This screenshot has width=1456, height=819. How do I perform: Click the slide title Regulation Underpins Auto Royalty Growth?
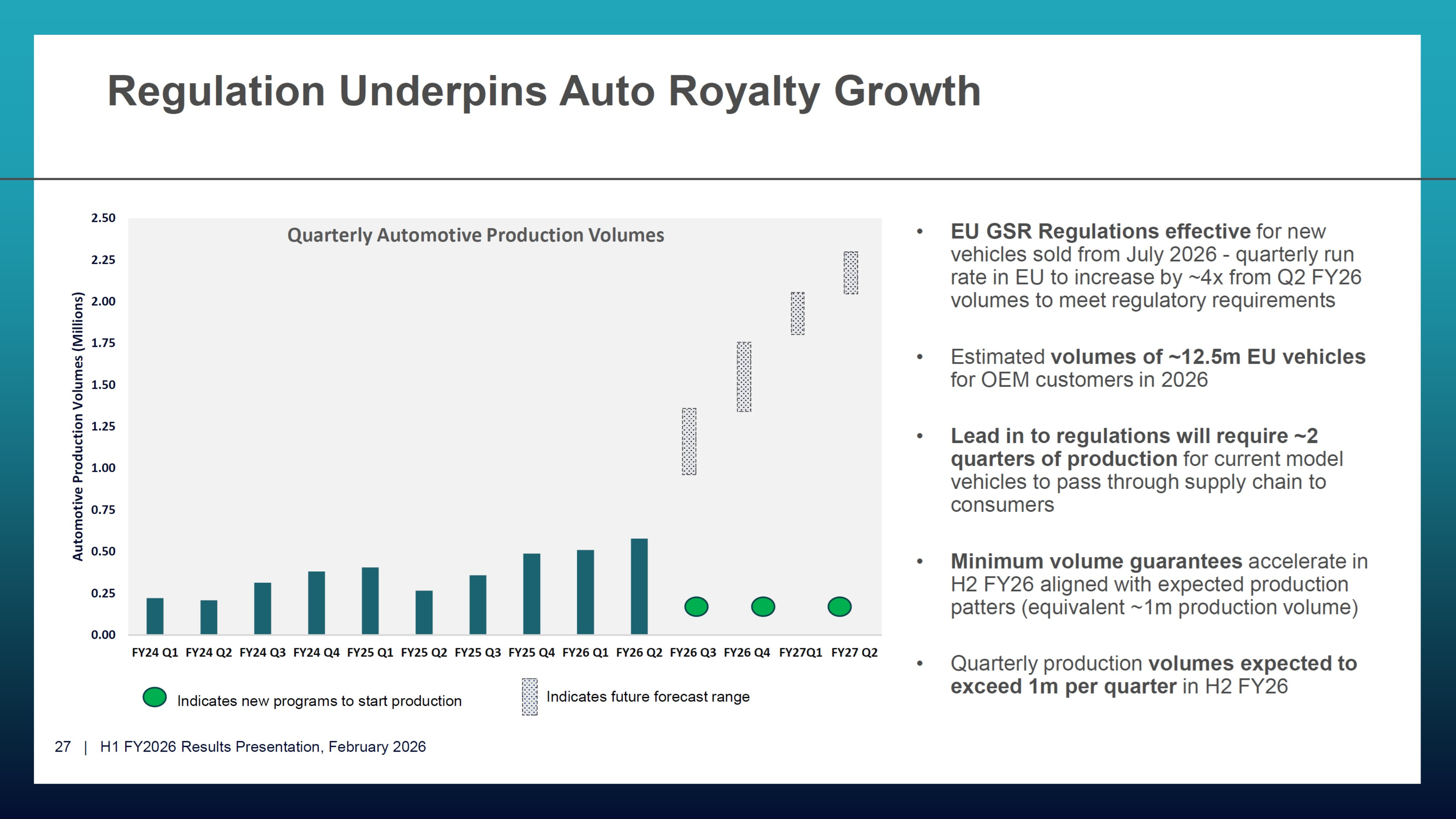point(544,91)
